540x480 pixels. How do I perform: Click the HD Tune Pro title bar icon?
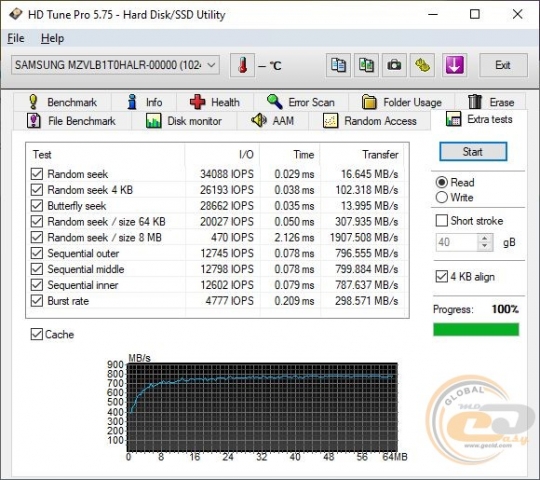click(15, 14)
